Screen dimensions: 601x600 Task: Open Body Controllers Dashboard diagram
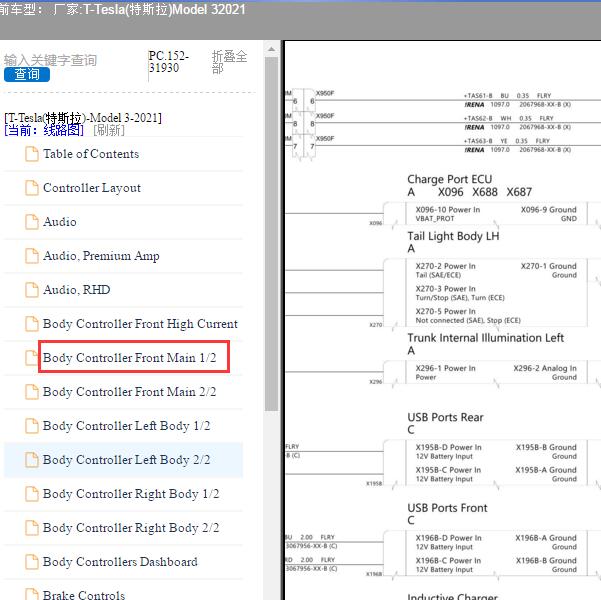tap(120, 562)
